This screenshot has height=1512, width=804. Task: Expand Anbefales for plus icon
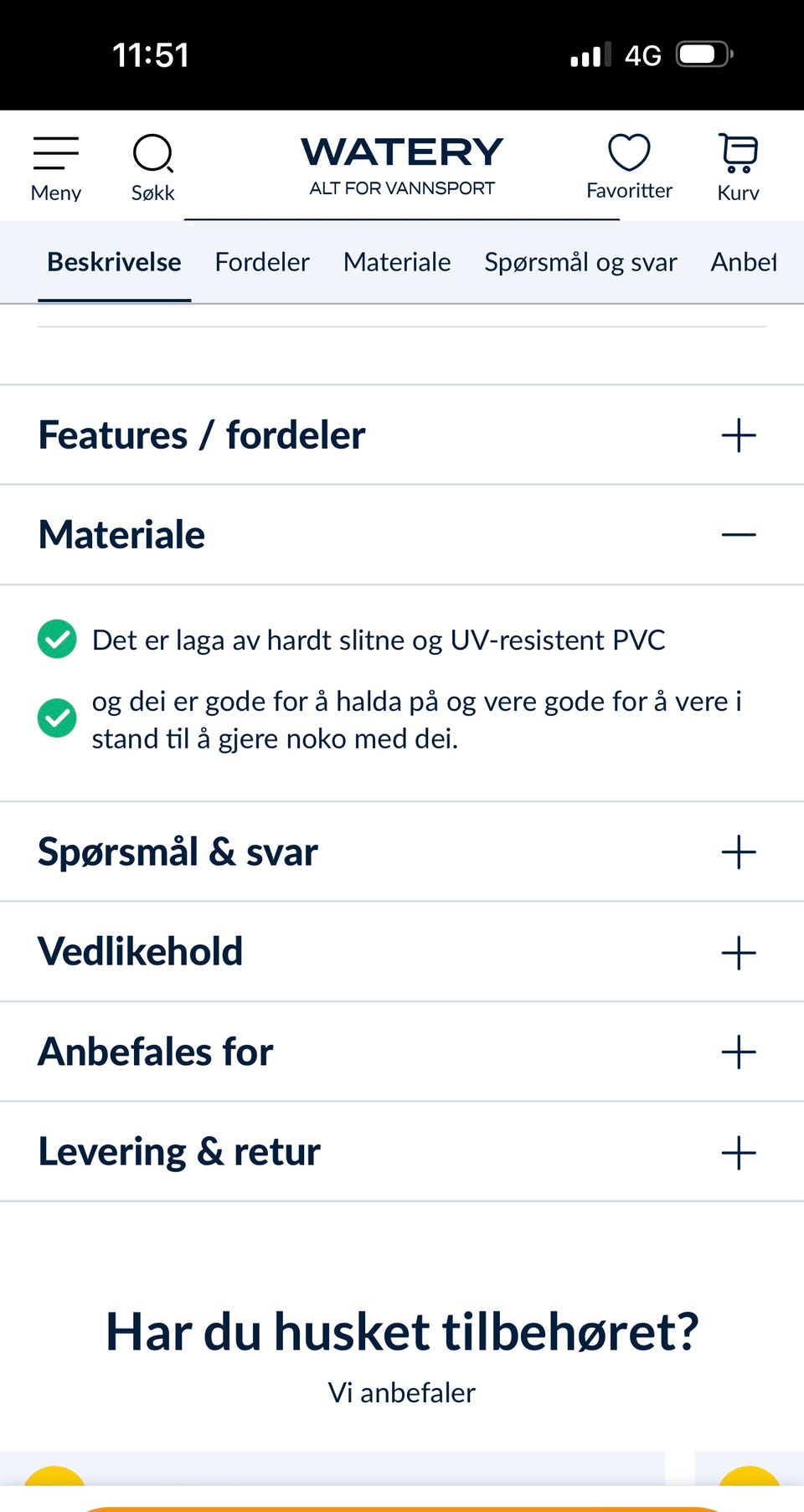739,1052
